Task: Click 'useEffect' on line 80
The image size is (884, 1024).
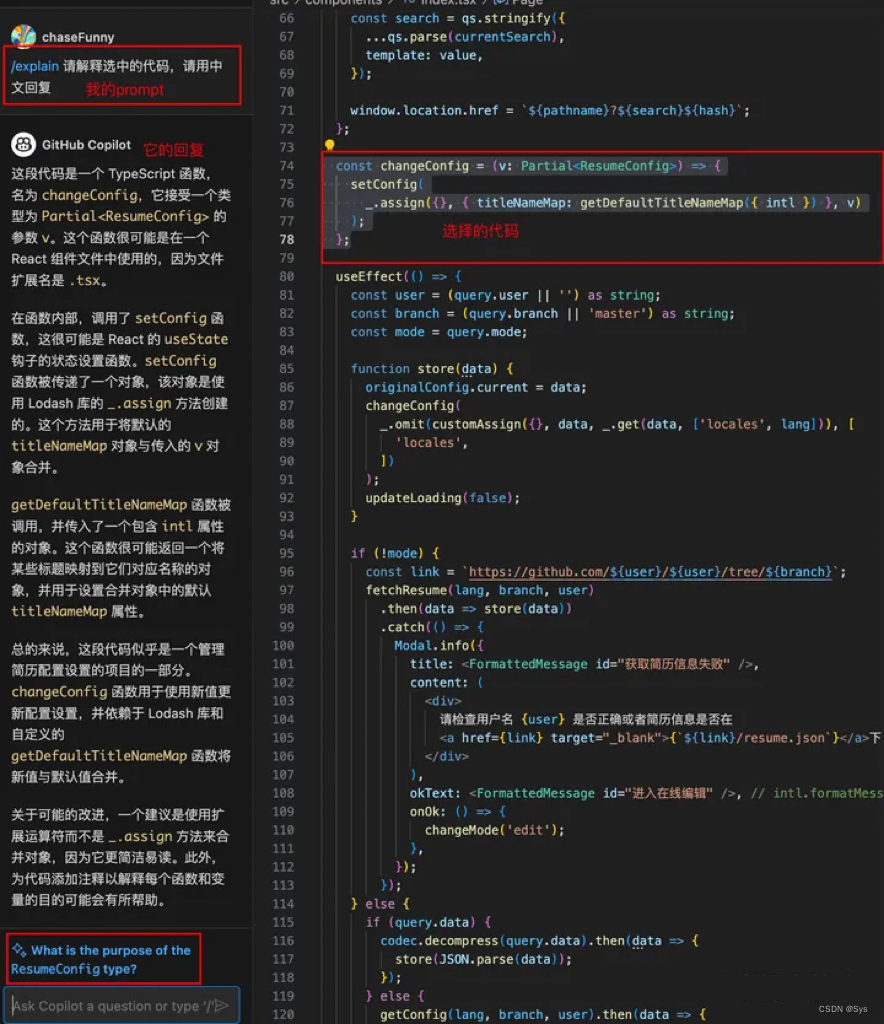Action: (x=369, y=276)
